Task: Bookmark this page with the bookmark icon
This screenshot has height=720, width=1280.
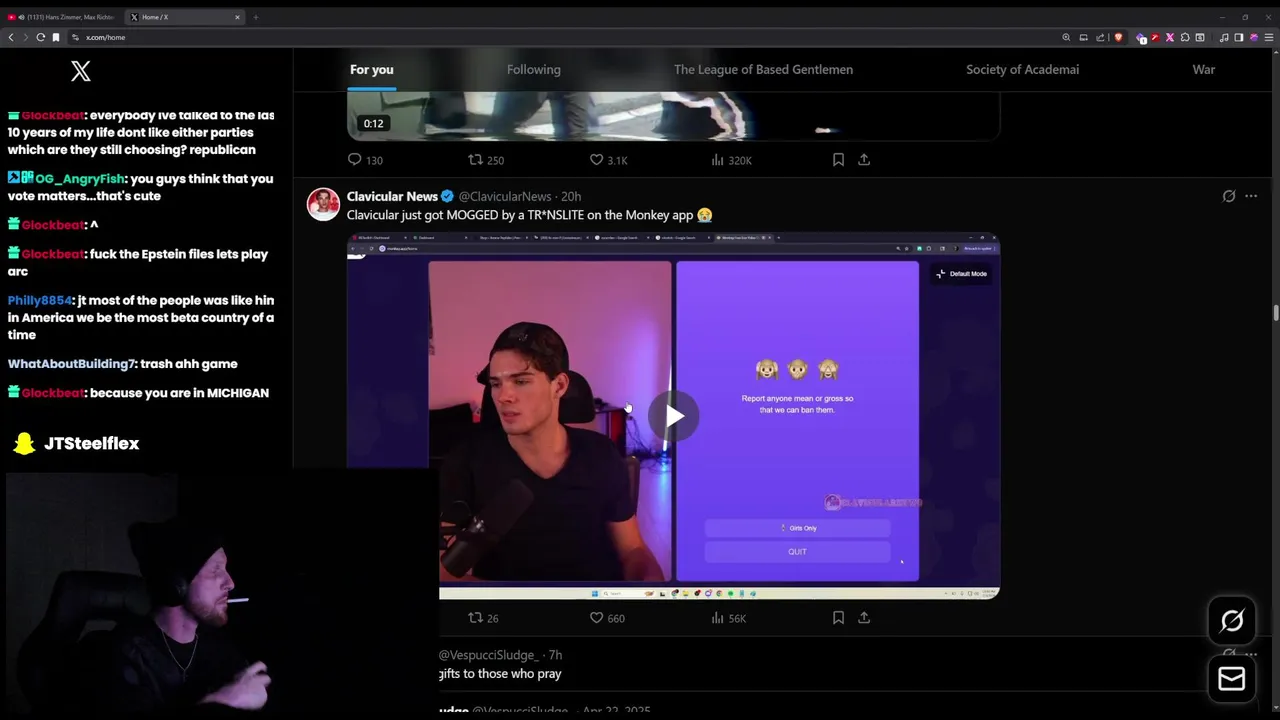Action: pos(56,37)
